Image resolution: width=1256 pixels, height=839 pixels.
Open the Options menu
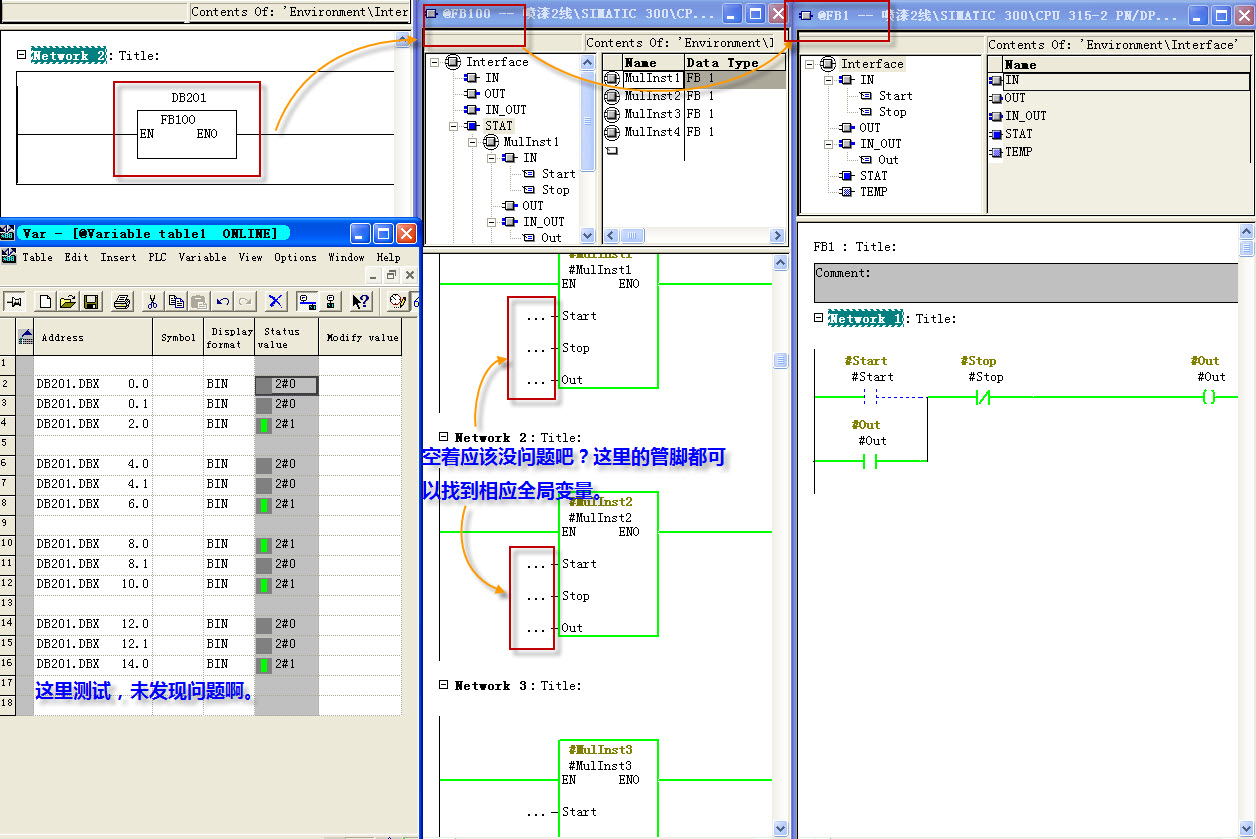pos(295,257)
